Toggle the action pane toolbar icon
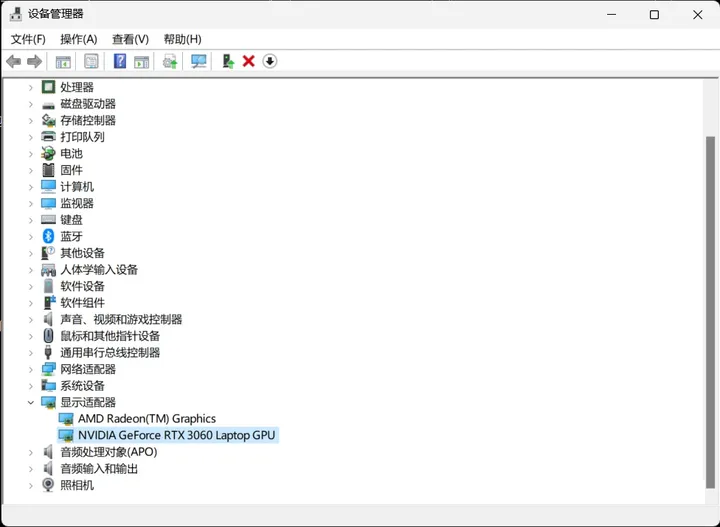The image size is (720, 527). pyautogui.click(x=141, y=61)
